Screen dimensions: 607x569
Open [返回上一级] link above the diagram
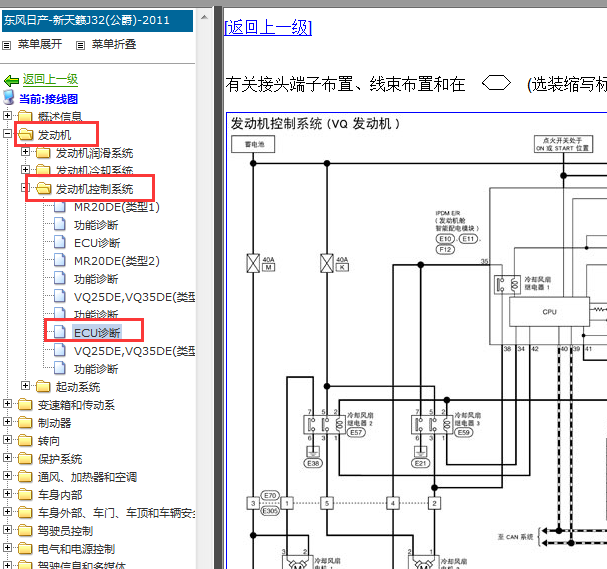tap(268, 27)
